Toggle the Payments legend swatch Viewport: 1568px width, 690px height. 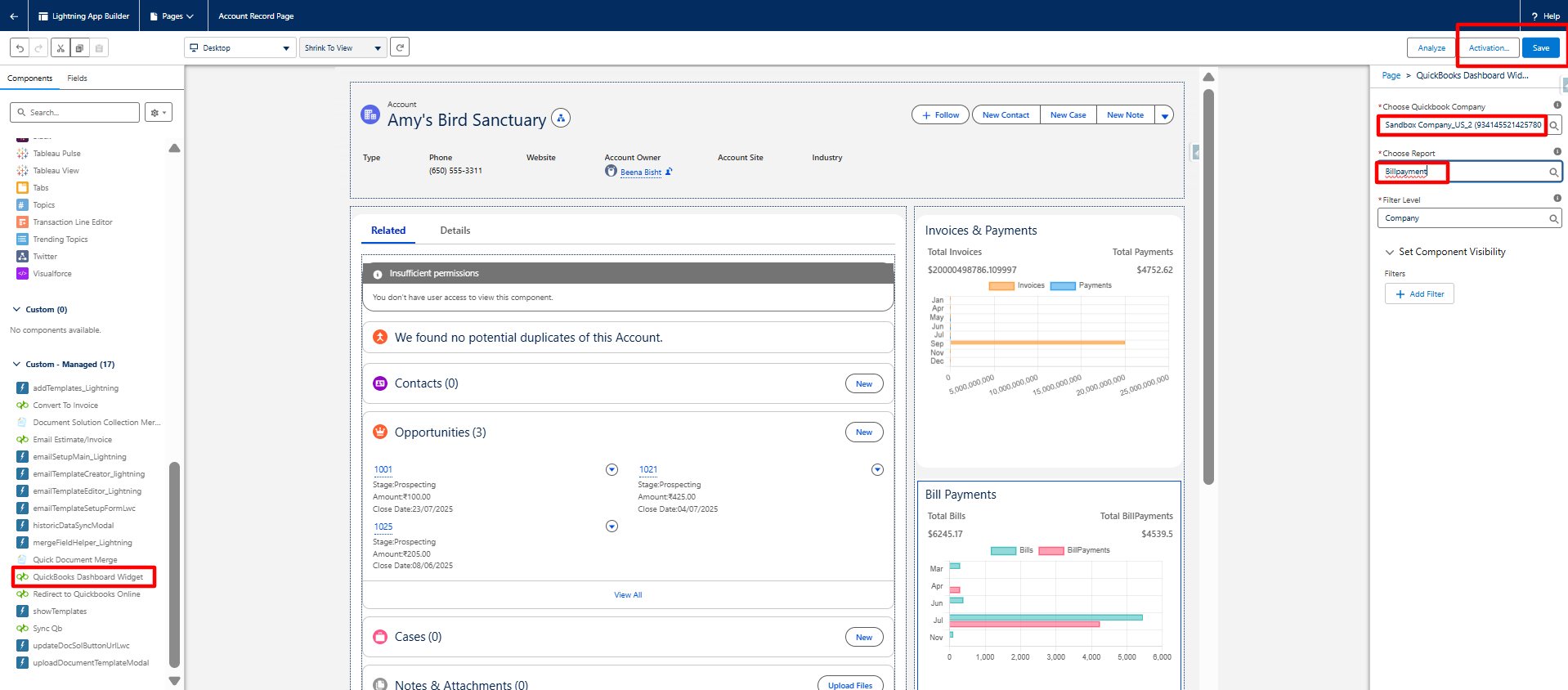1063,286
